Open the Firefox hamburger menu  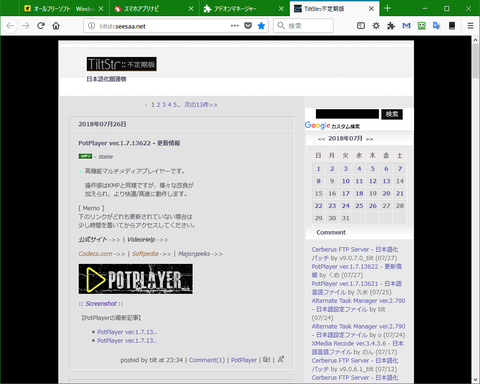tap(470, 26)
